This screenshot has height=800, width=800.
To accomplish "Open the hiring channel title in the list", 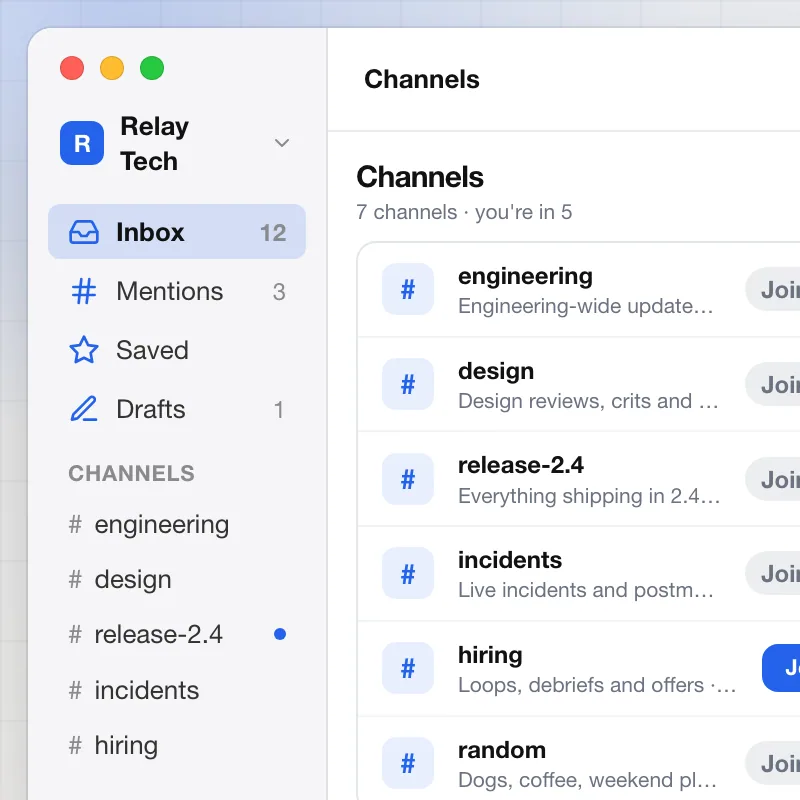I will 490,656.
